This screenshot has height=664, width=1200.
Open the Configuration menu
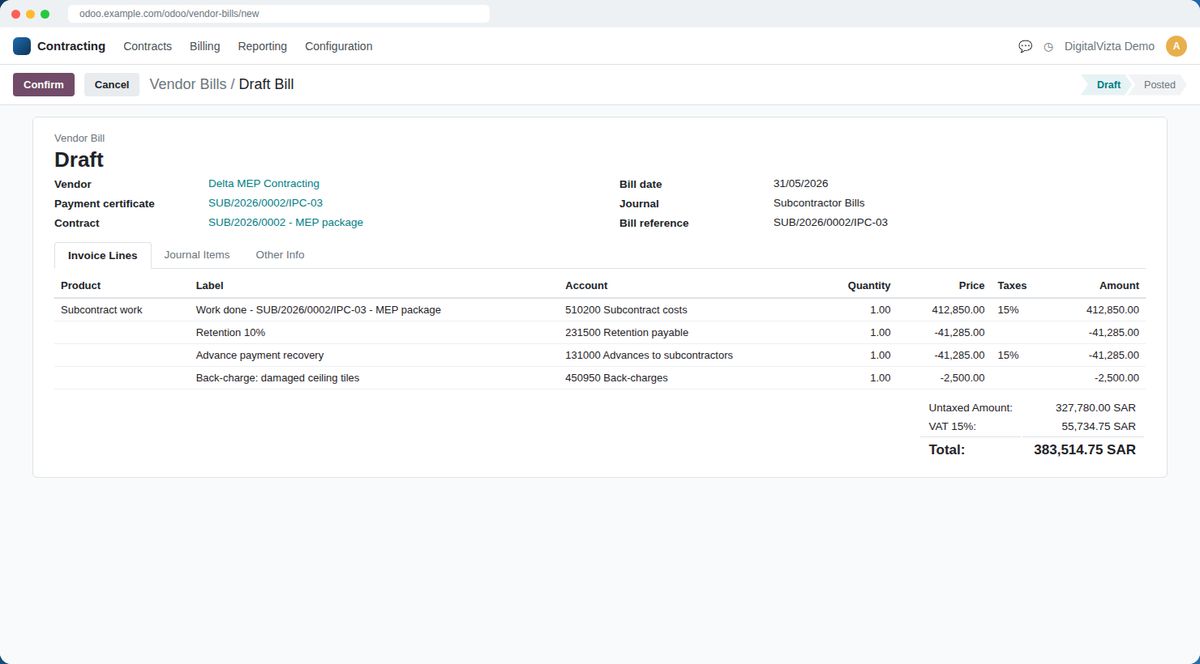point(339,46)
